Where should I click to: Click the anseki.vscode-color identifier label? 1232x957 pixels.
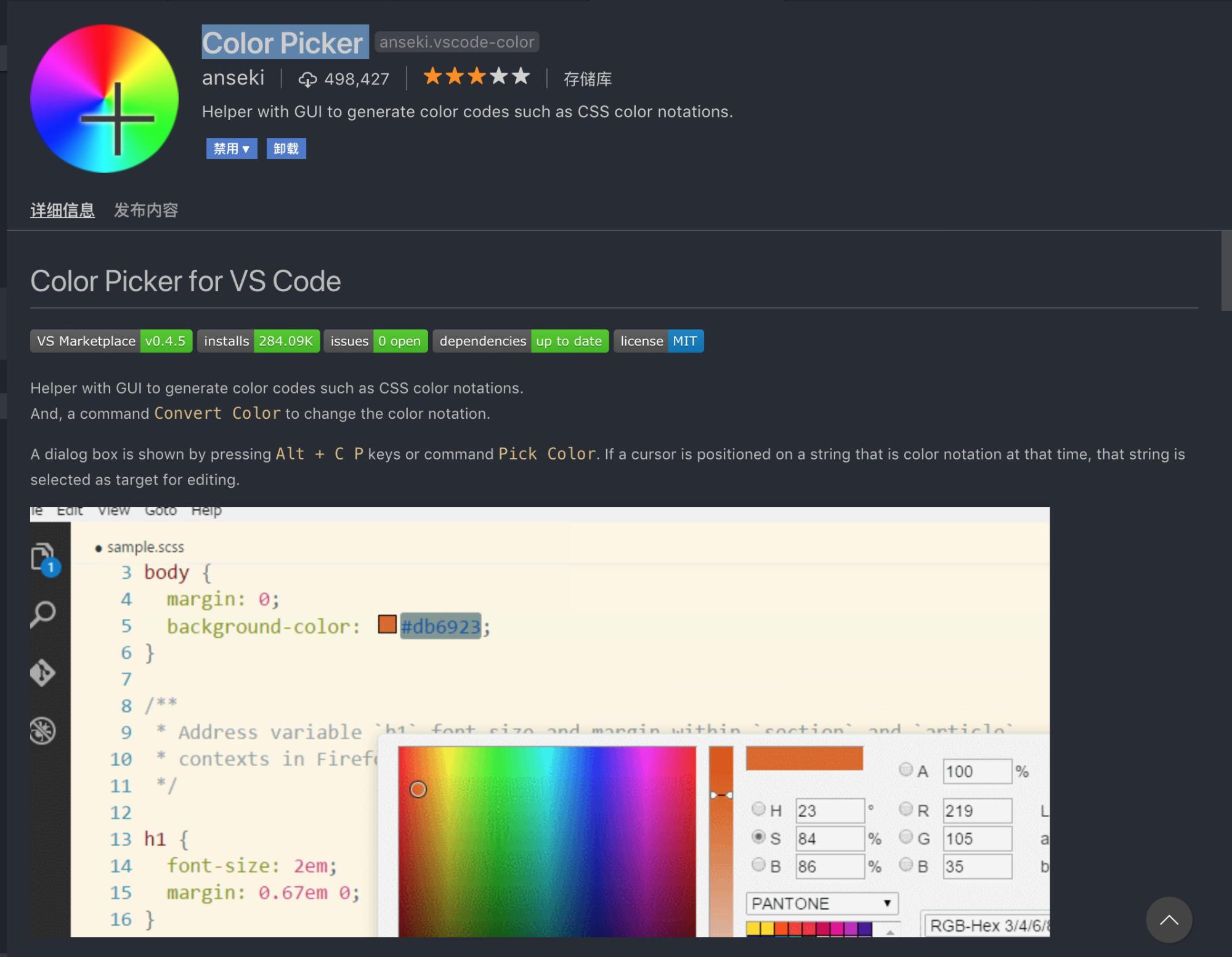tap(457, 42)
